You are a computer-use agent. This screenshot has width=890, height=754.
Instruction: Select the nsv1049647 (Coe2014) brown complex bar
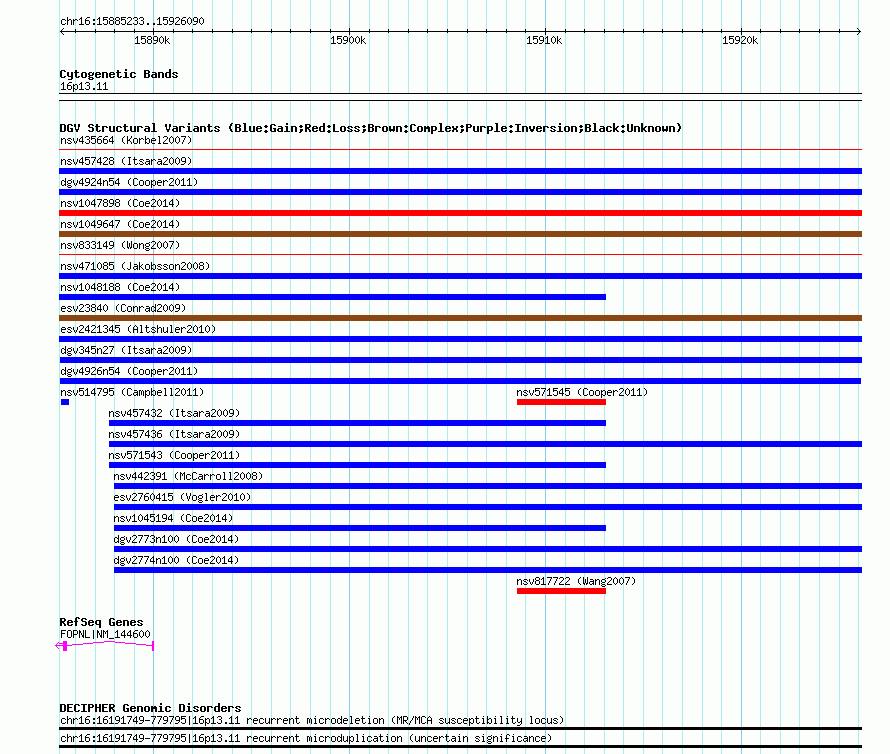[460, 234]
